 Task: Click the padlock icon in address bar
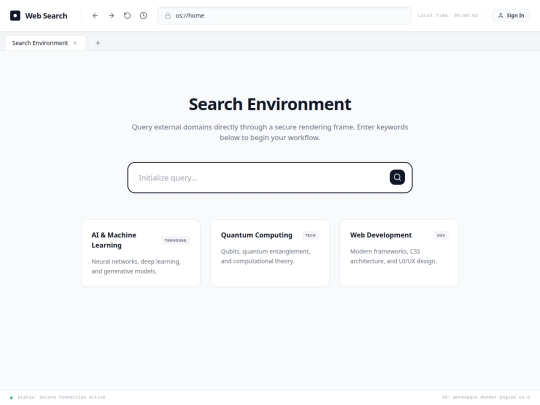168,16
